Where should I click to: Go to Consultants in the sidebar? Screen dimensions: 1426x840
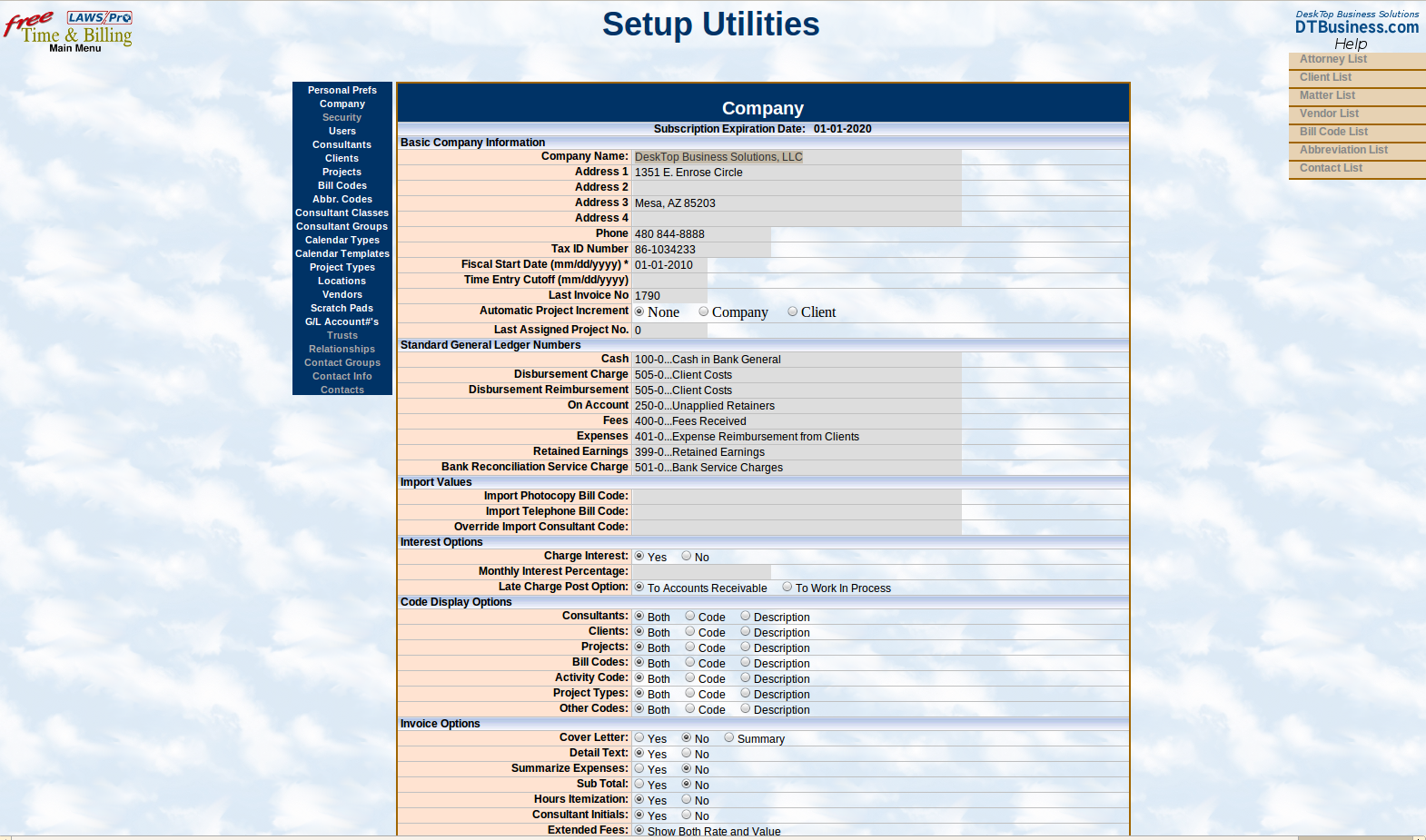click(x=342, y=144)
